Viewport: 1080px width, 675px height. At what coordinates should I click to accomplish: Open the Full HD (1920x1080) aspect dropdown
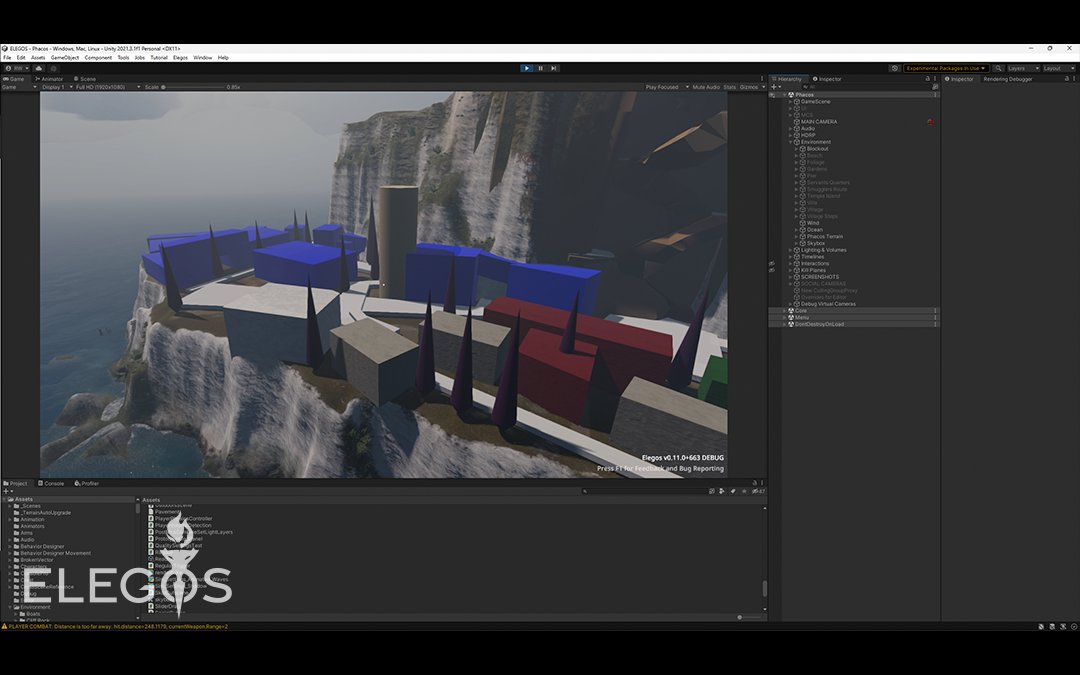105,87
